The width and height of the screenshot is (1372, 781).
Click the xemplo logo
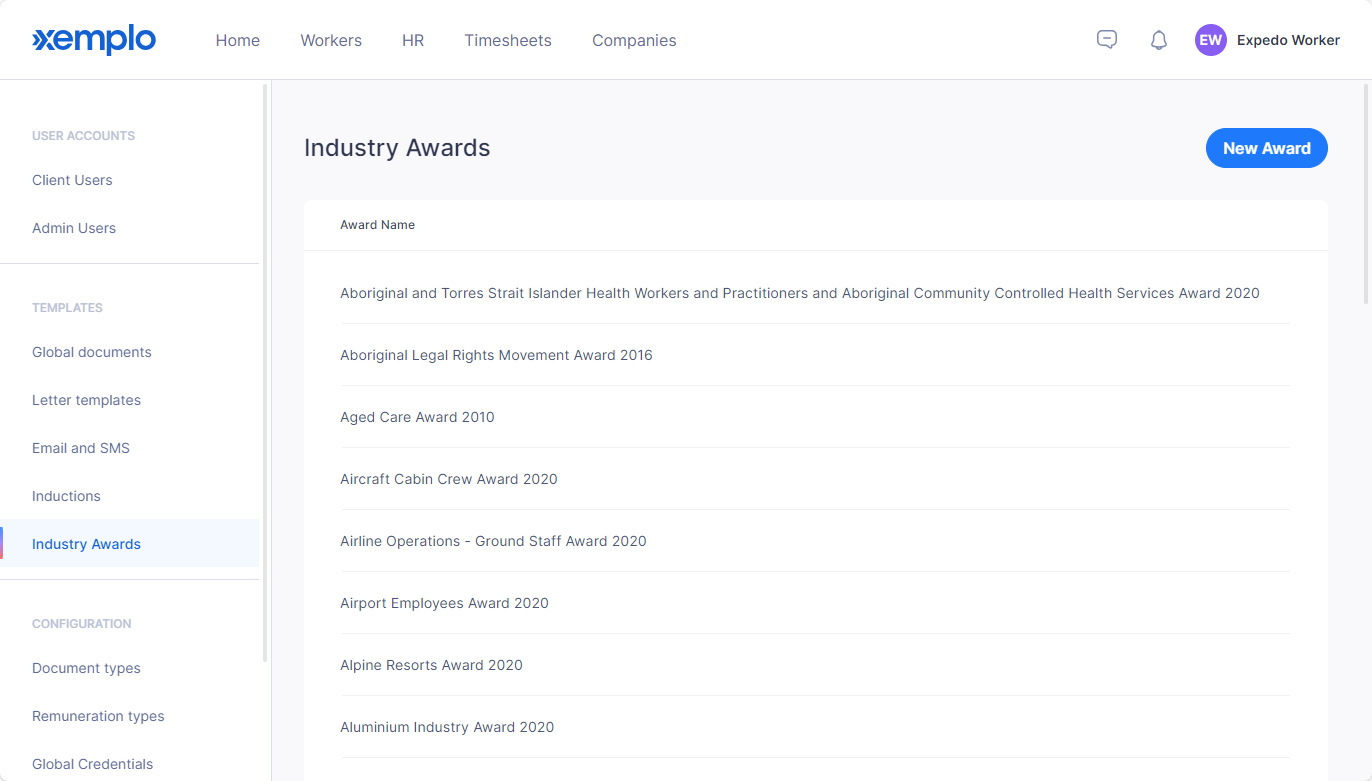pyautogui.click(x=94, y=40)
